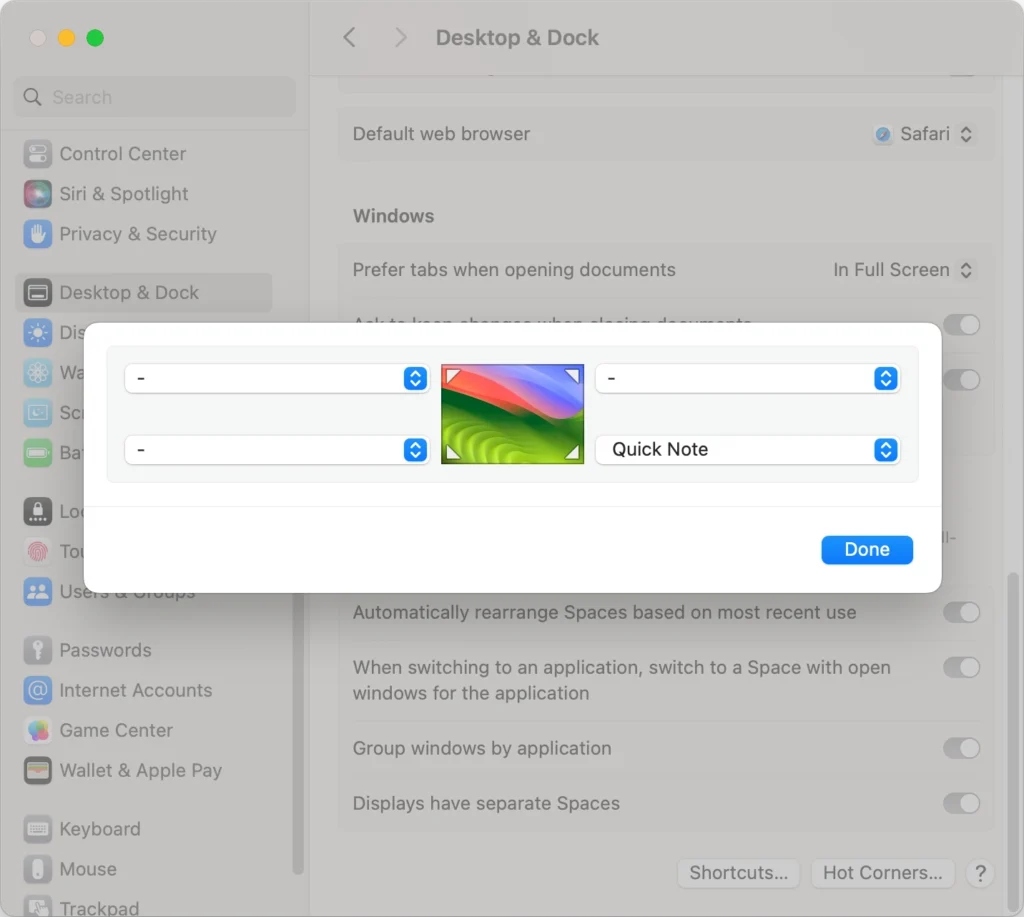Open the Quick Note hot corner dropdown

(x=748, y=450)
